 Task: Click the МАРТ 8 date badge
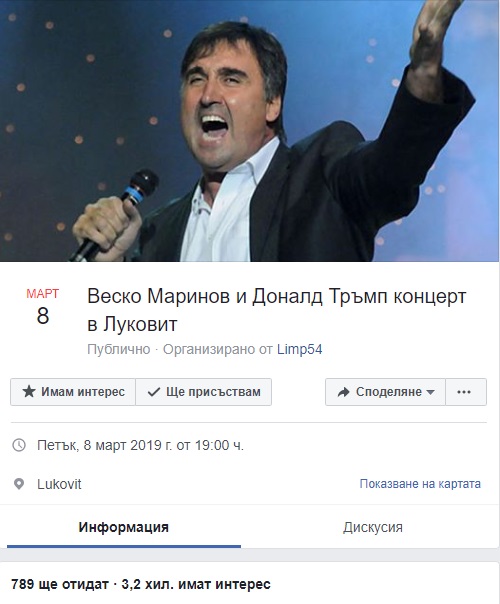pos(42,307)
